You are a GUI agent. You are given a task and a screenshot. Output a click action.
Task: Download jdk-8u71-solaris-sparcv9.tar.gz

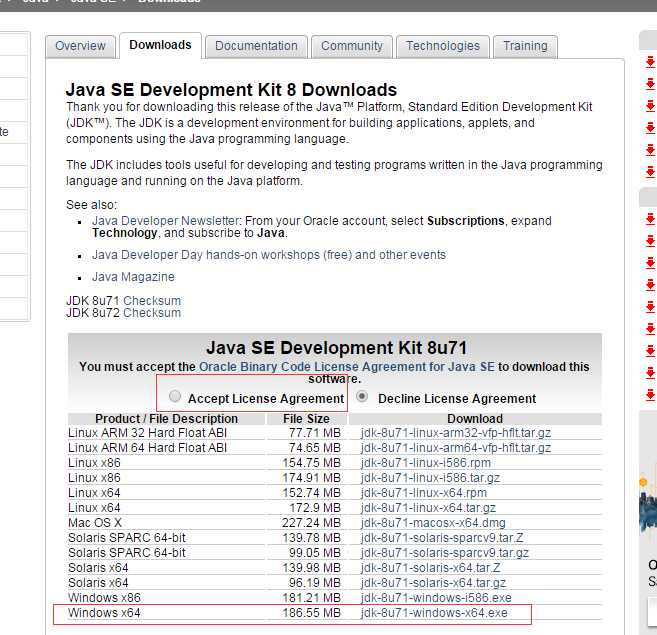(445, 553)
